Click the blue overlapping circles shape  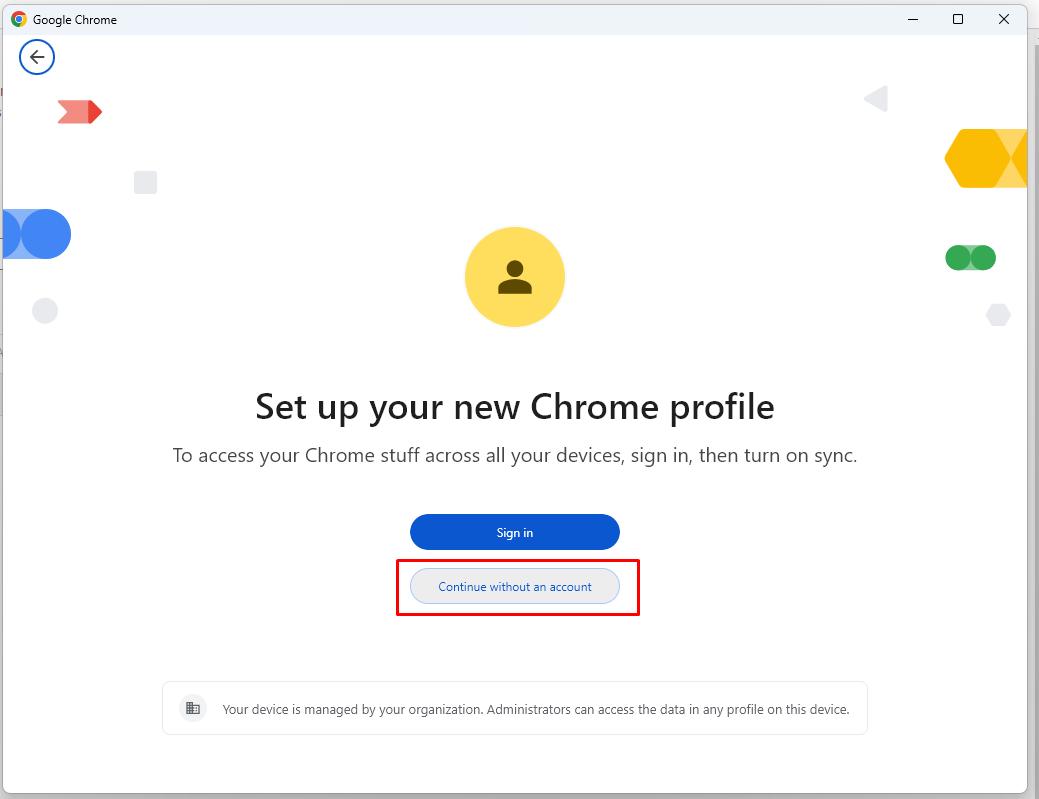(x=37, y=234)
